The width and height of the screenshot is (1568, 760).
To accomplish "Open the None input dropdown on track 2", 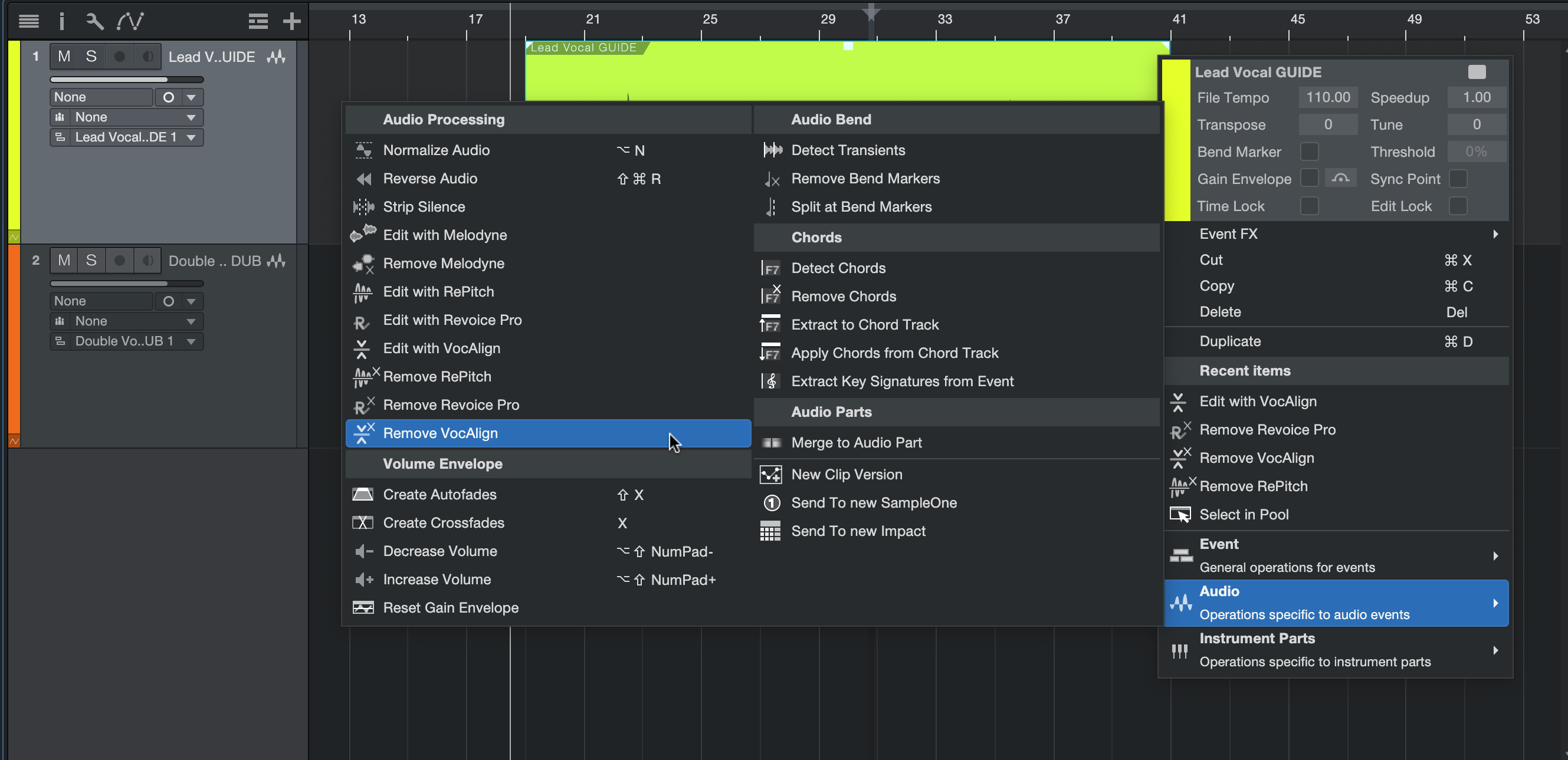I will coord(126,321).
